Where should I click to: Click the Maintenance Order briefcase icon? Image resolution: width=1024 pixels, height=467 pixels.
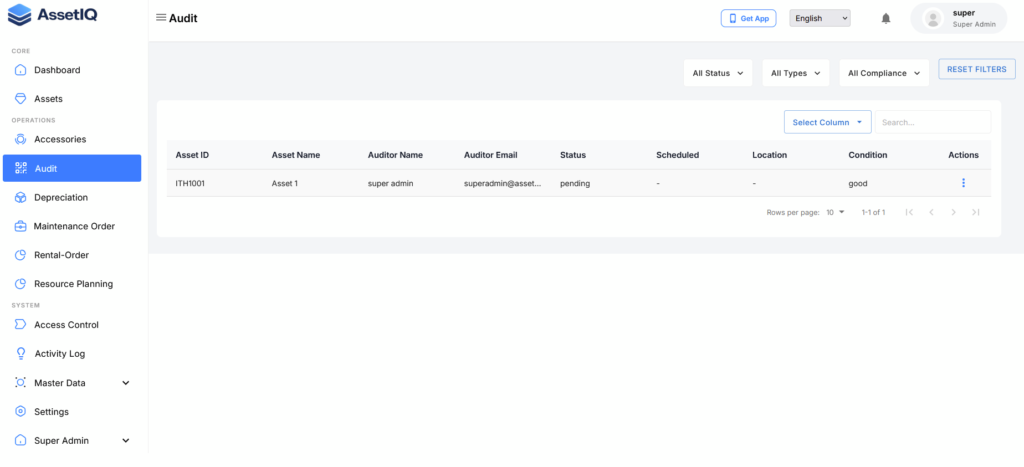coord(20,226)
